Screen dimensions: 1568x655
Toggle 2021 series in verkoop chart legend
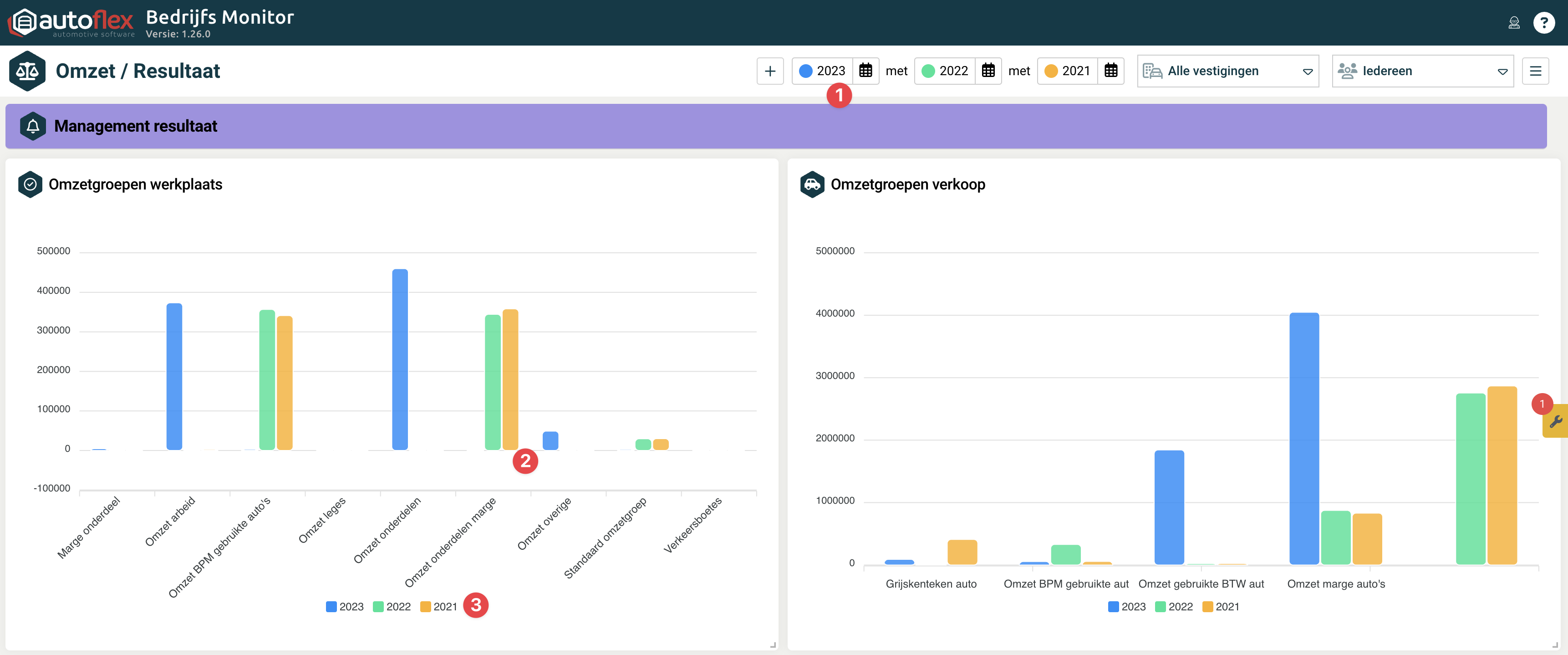(1221, 606)
